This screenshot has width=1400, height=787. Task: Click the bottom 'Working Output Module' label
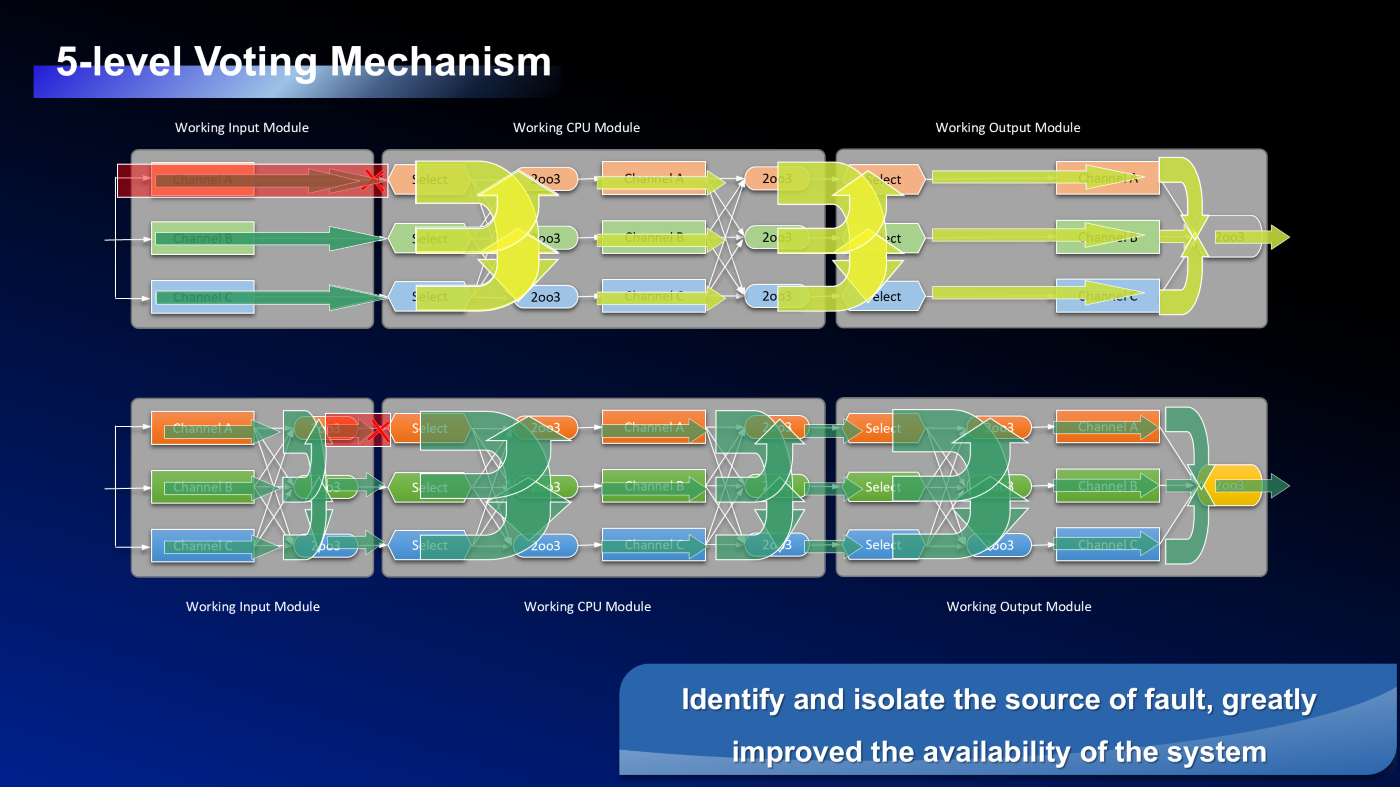tap(1018, 607)
